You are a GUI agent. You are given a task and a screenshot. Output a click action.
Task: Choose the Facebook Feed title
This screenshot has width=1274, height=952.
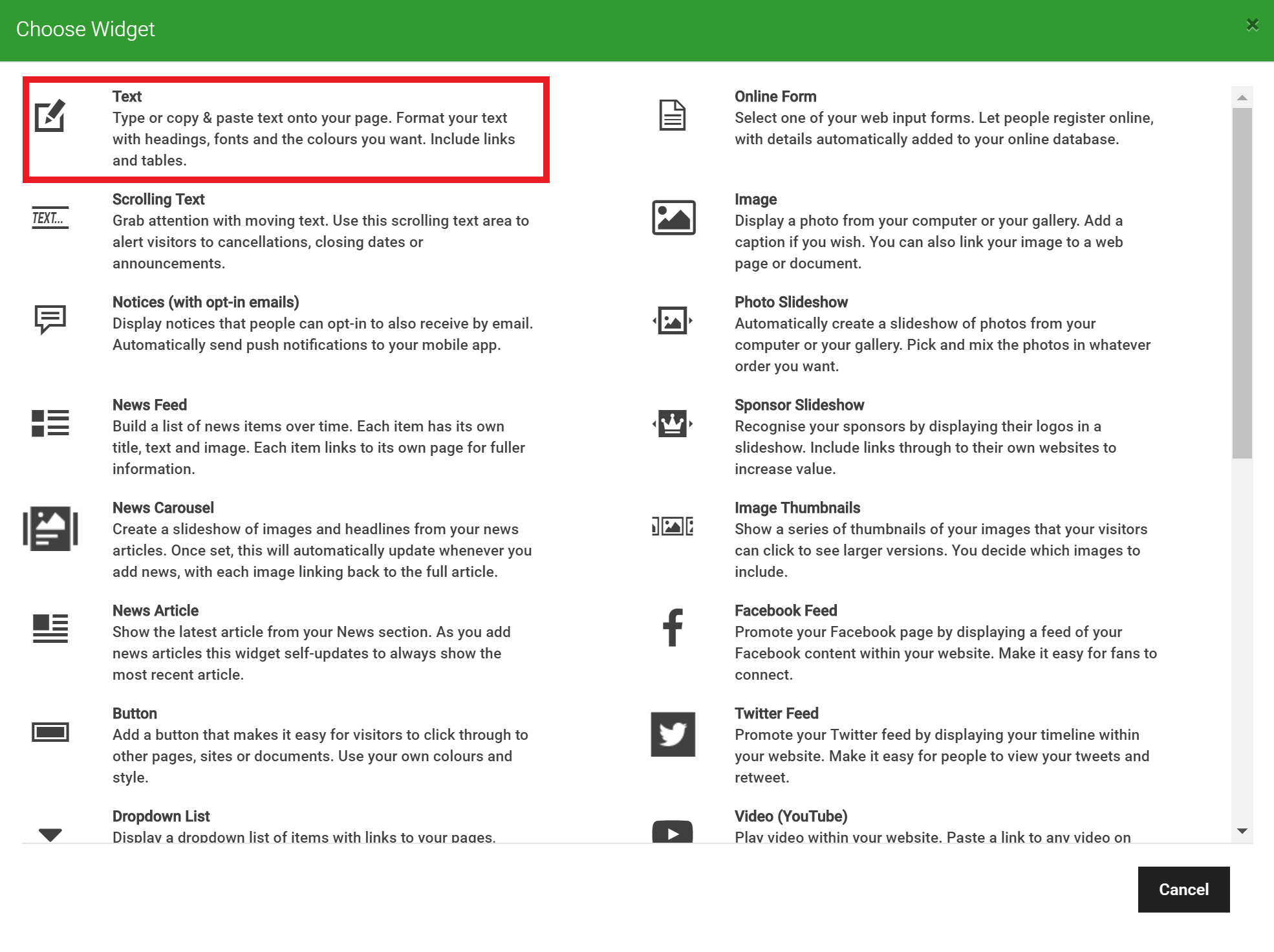[786, 611]
